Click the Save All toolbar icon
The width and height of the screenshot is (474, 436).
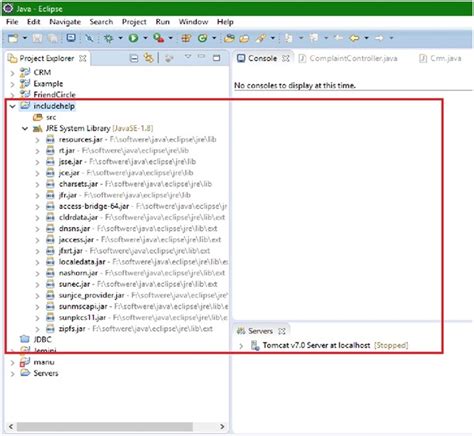(x=53, y=38)
